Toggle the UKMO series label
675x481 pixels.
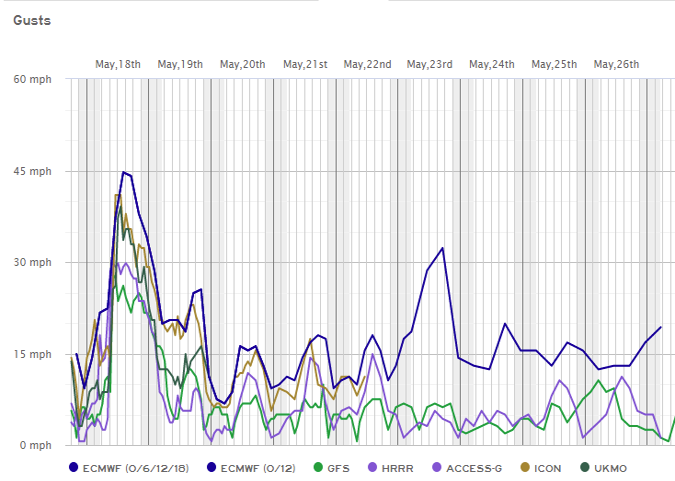point(612,468)
